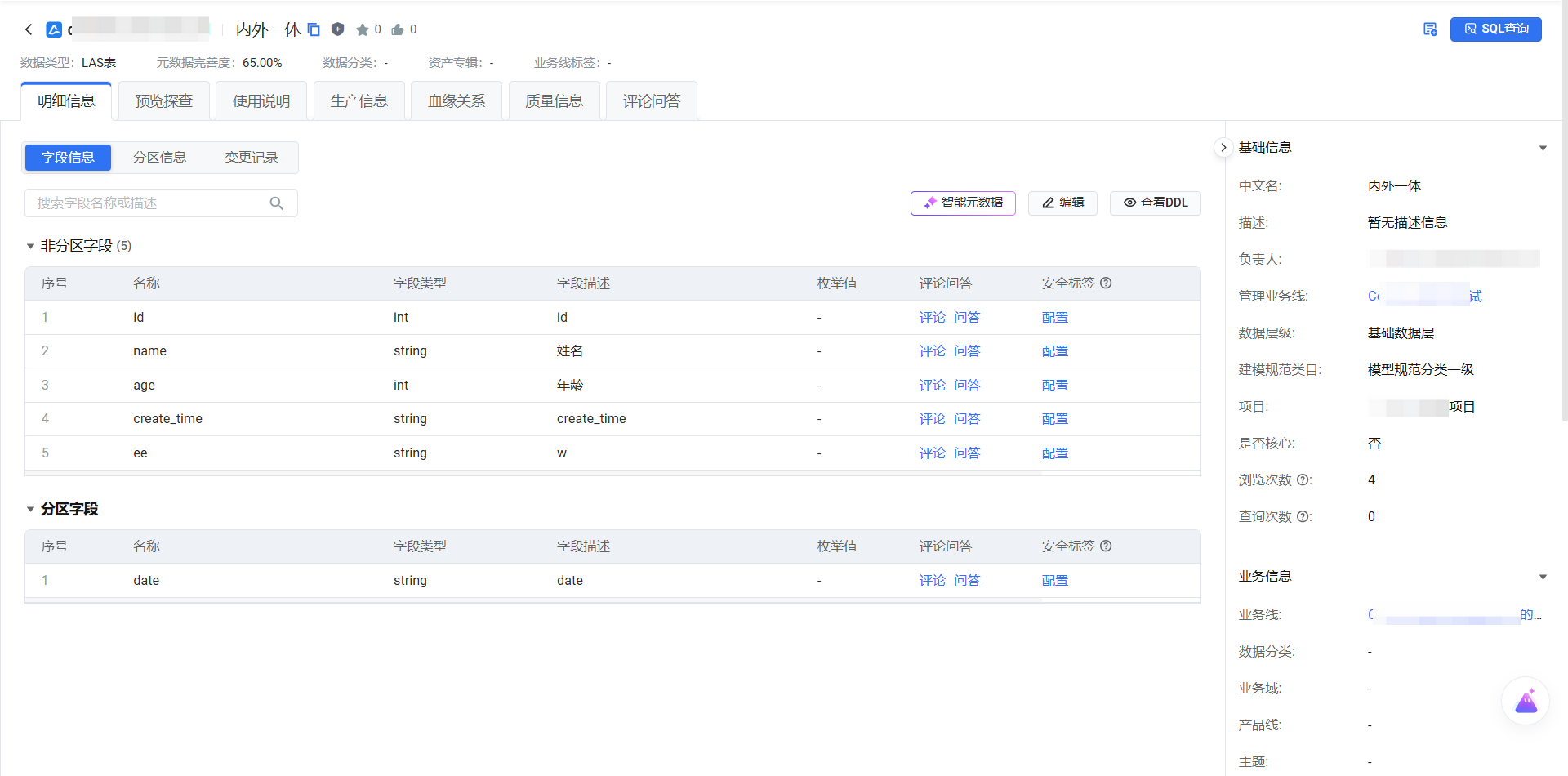Collapse the 非分区字段 section
Screen dimensions: 1568x776
click(30, 246)
